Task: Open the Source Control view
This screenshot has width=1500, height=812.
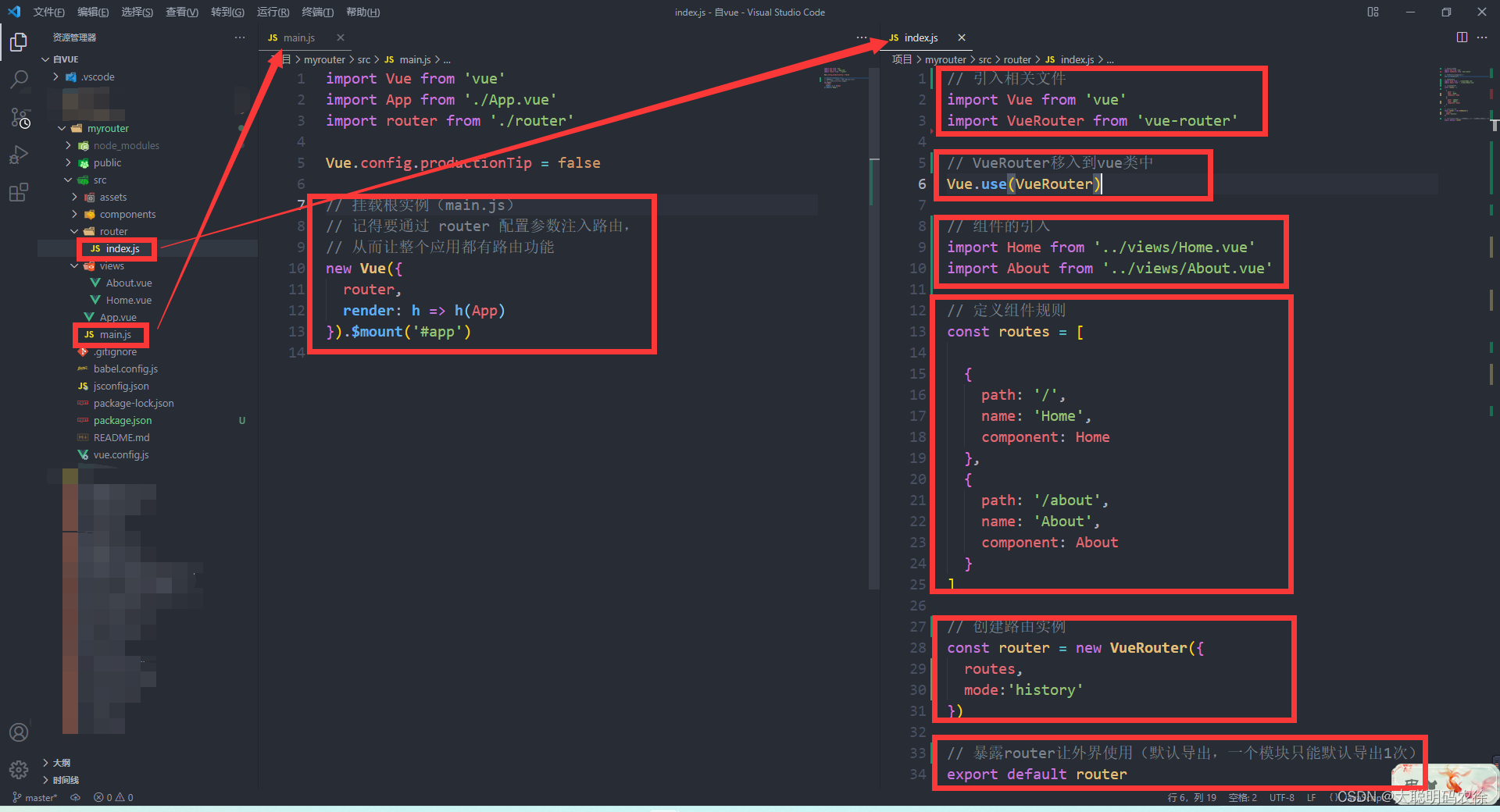Action: point(19,117)
